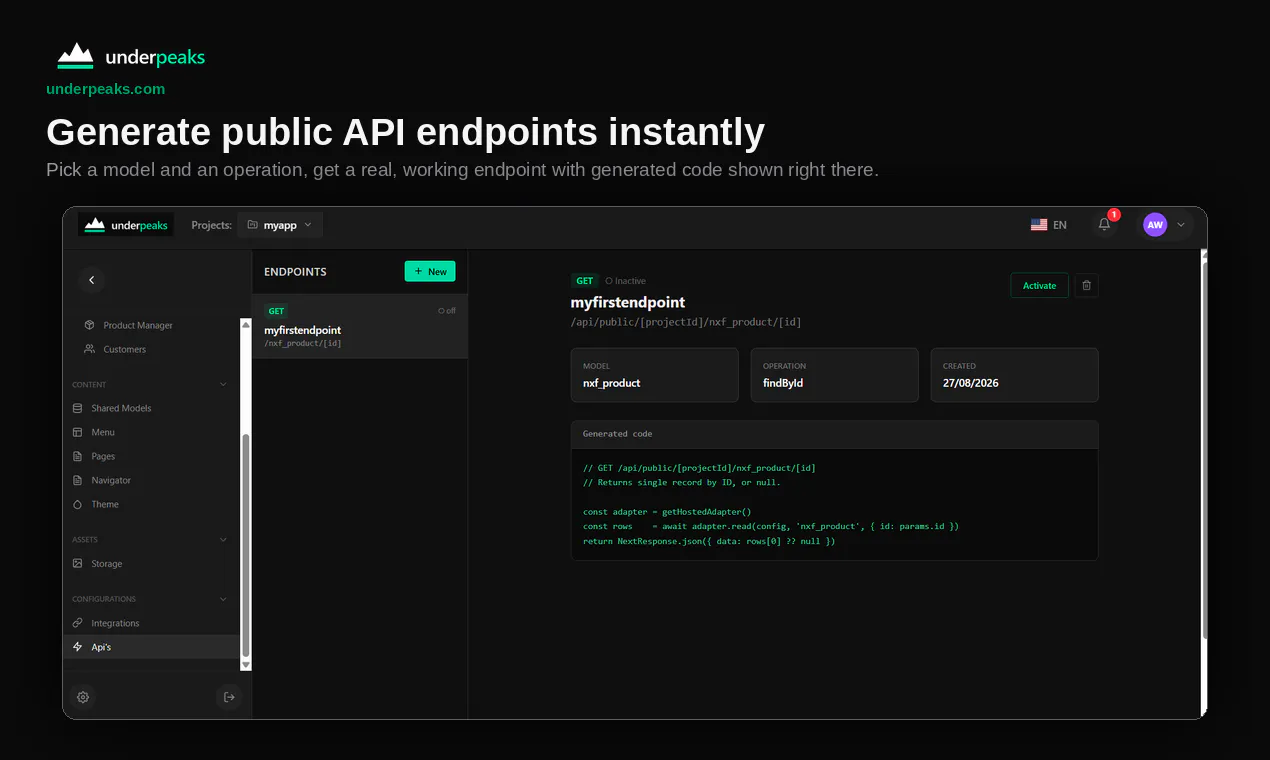Delete endpoint with the trash icon
The image size is (1270, 760).
tap(1087, 286)
